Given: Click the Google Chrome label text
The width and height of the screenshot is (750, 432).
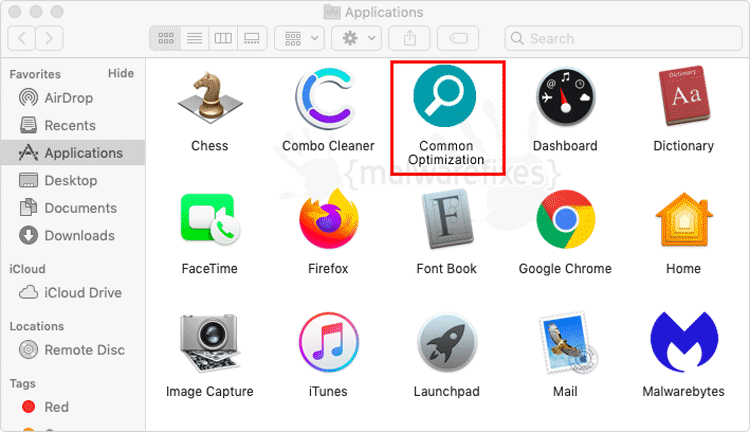Looking at the screenshot, I should [565, 269].
